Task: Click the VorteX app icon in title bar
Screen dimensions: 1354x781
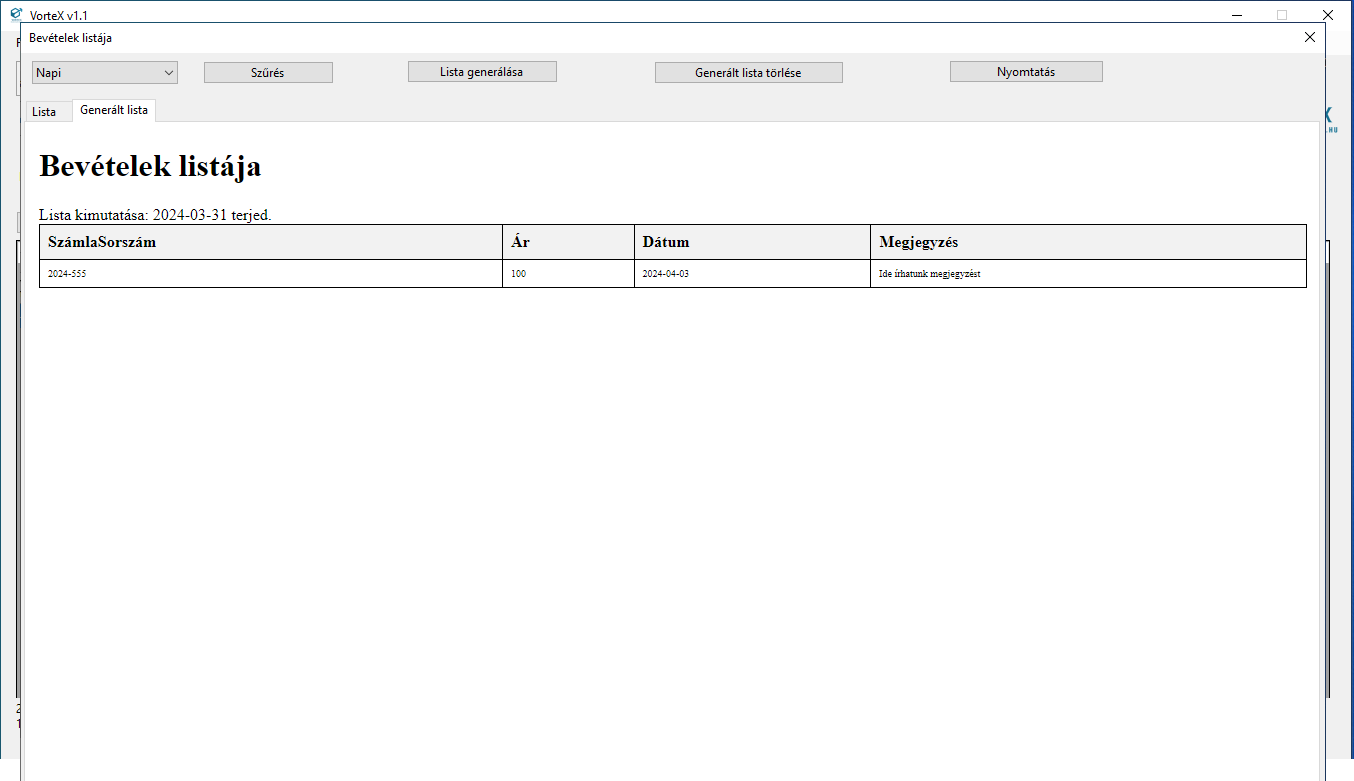Action: click(16, 14)
